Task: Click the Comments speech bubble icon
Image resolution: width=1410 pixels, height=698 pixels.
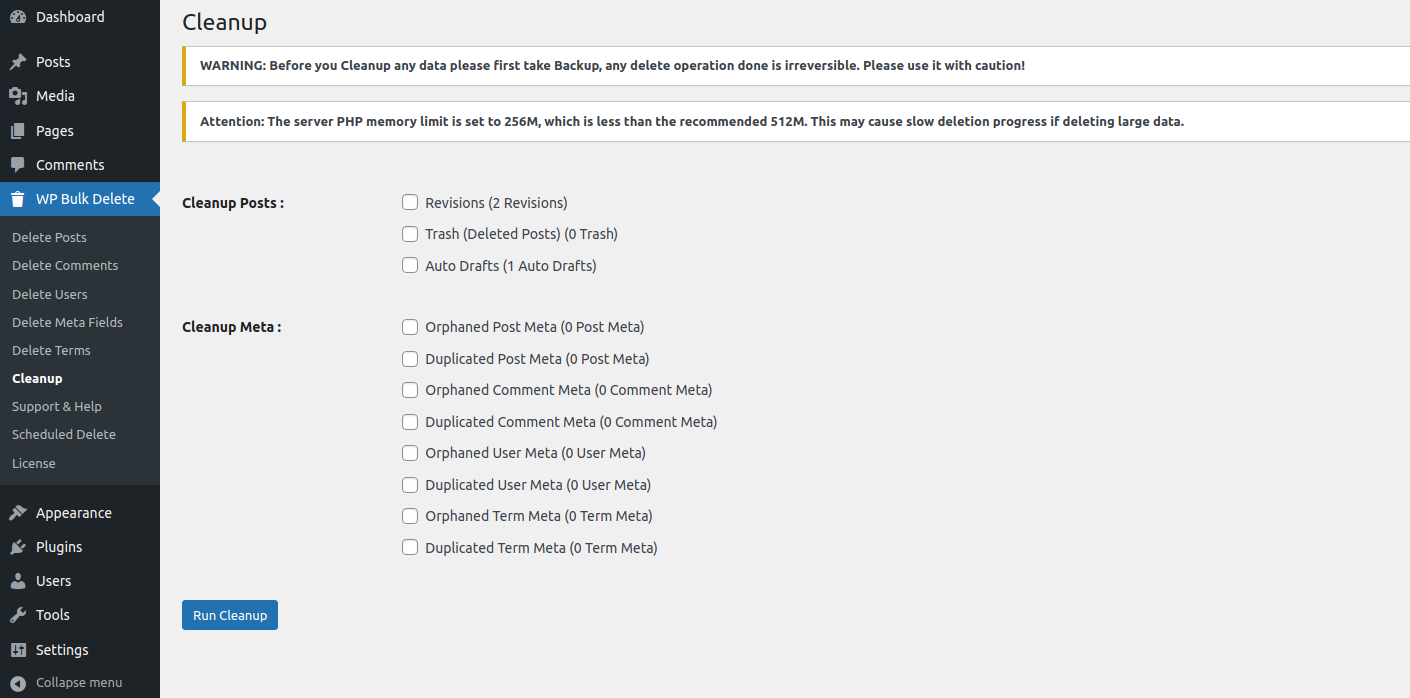Action: [x=18, y=165]
